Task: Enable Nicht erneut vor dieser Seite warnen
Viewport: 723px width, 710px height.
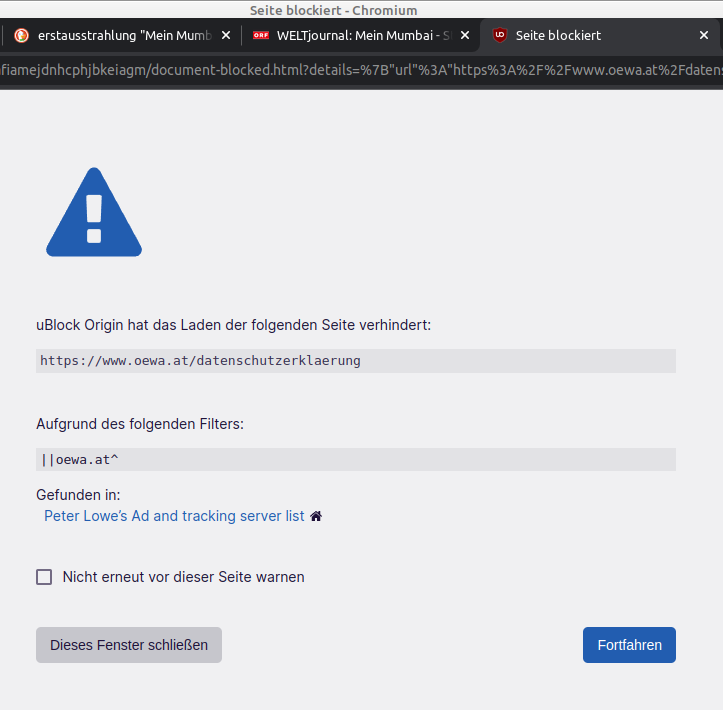Action: point(44,577)
